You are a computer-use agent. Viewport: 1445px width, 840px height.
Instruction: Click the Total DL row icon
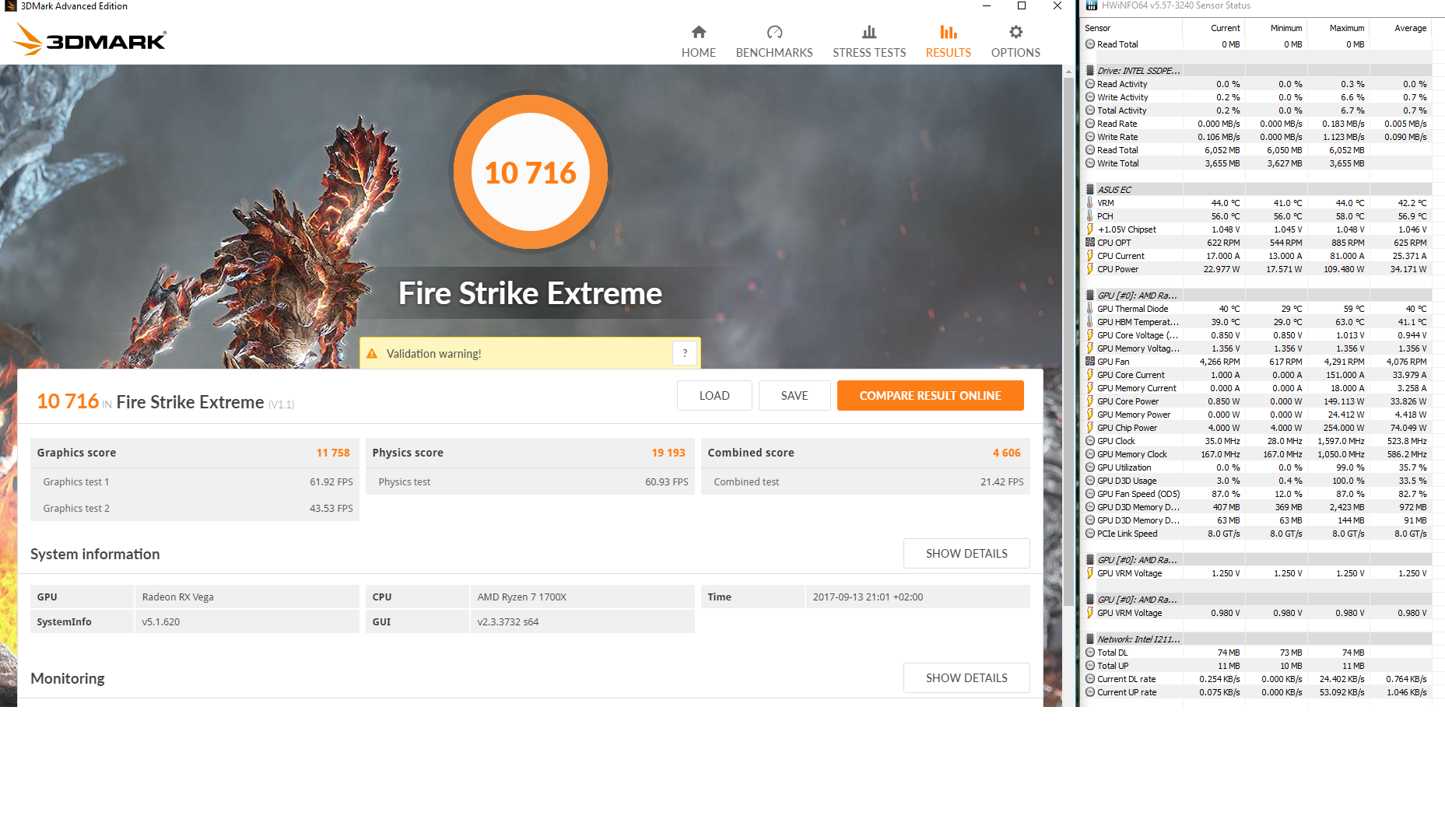click(1090, 653)
